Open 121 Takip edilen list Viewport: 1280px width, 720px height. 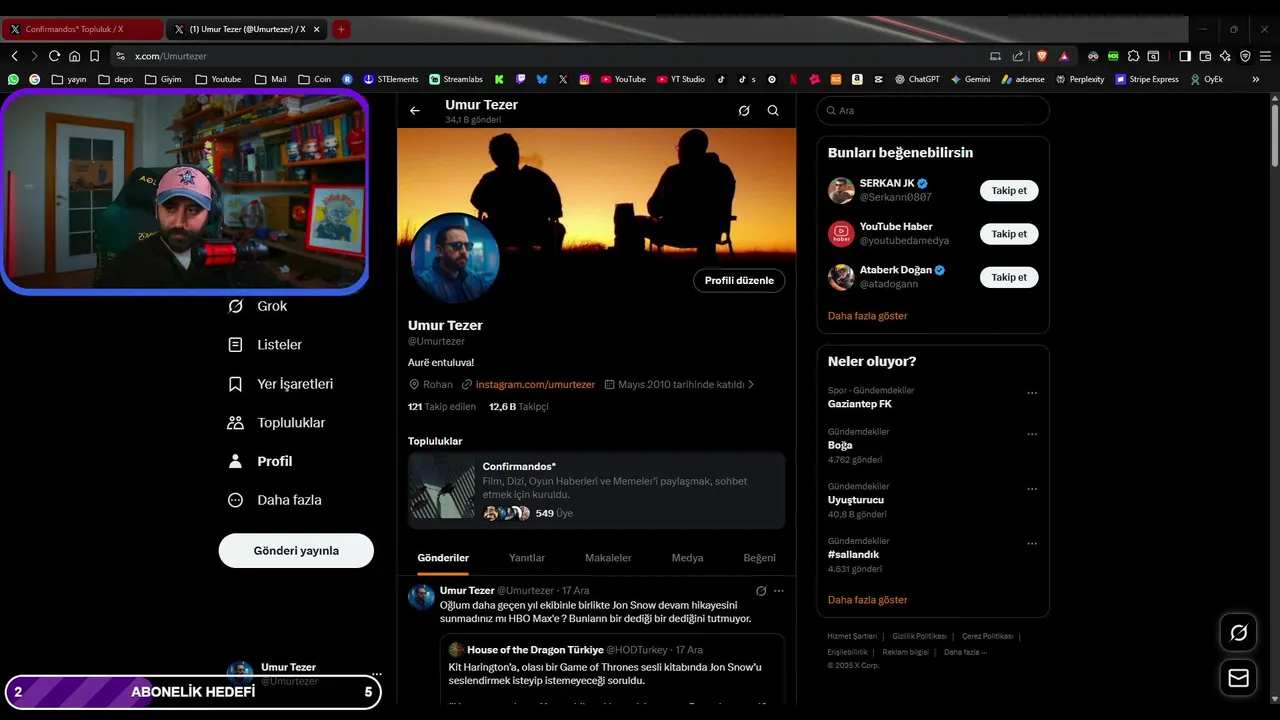(x=442, y=407)
